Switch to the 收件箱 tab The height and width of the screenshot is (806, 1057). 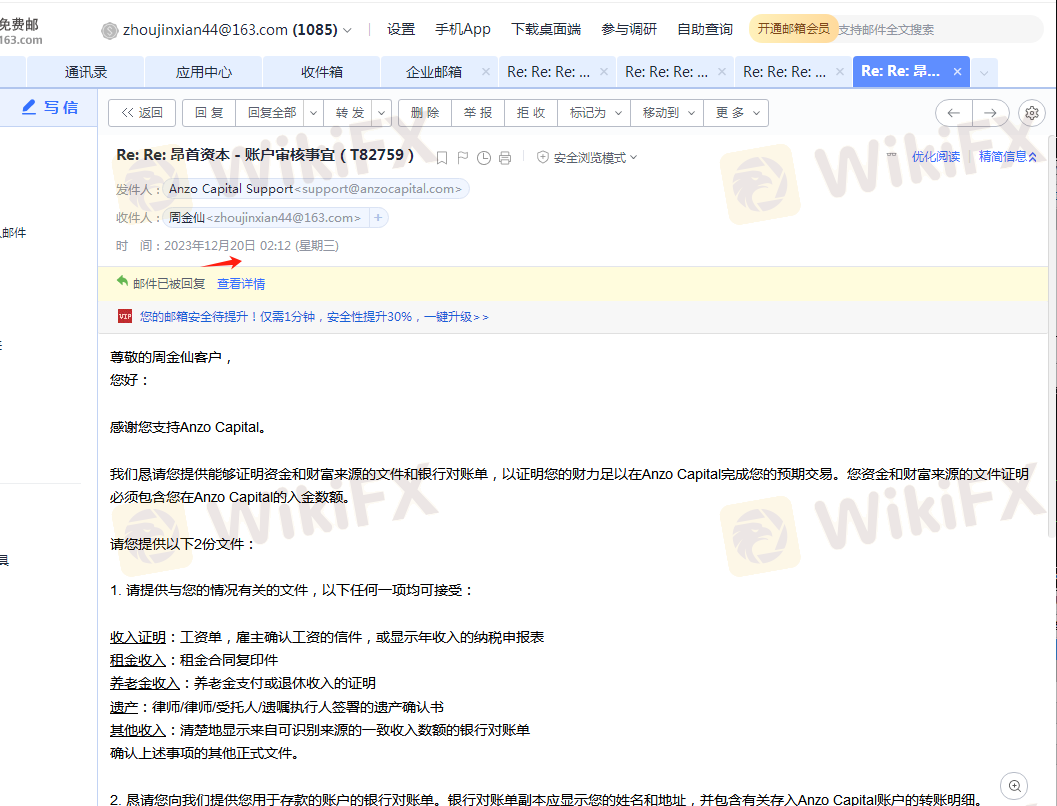tap(322, 72)
